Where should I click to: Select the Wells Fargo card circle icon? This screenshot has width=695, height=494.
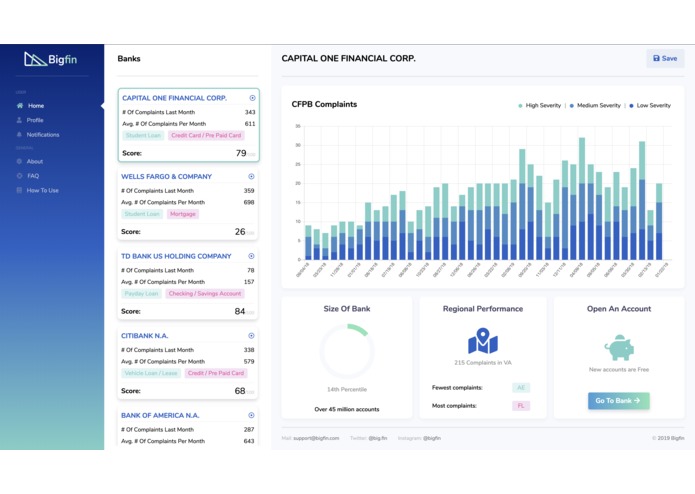coord(251,176)
